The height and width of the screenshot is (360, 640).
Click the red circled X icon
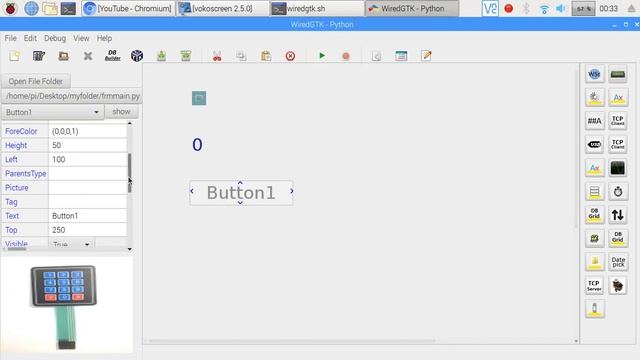[x=290, y=56]
